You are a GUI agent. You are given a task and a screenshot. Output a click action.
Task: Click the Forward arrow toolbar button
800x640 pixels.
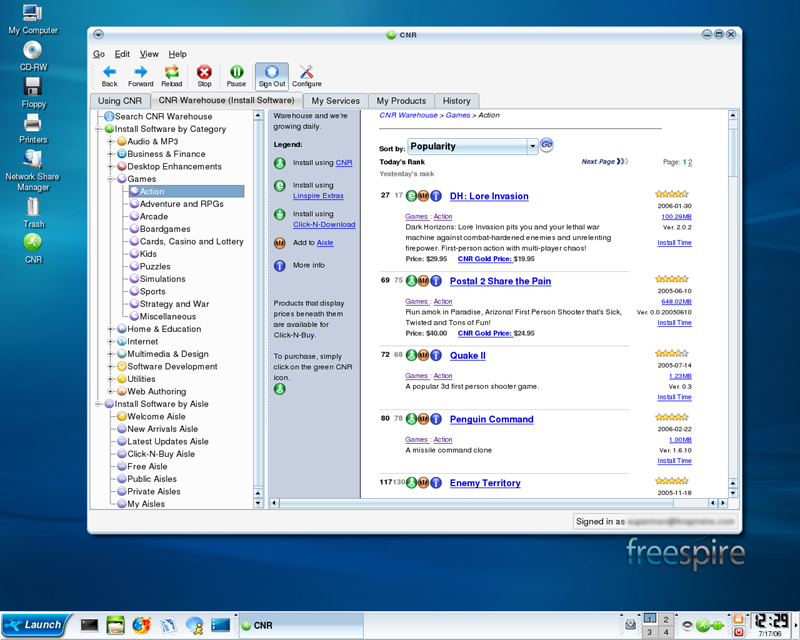pyautogui.click(x=140, y=76)
